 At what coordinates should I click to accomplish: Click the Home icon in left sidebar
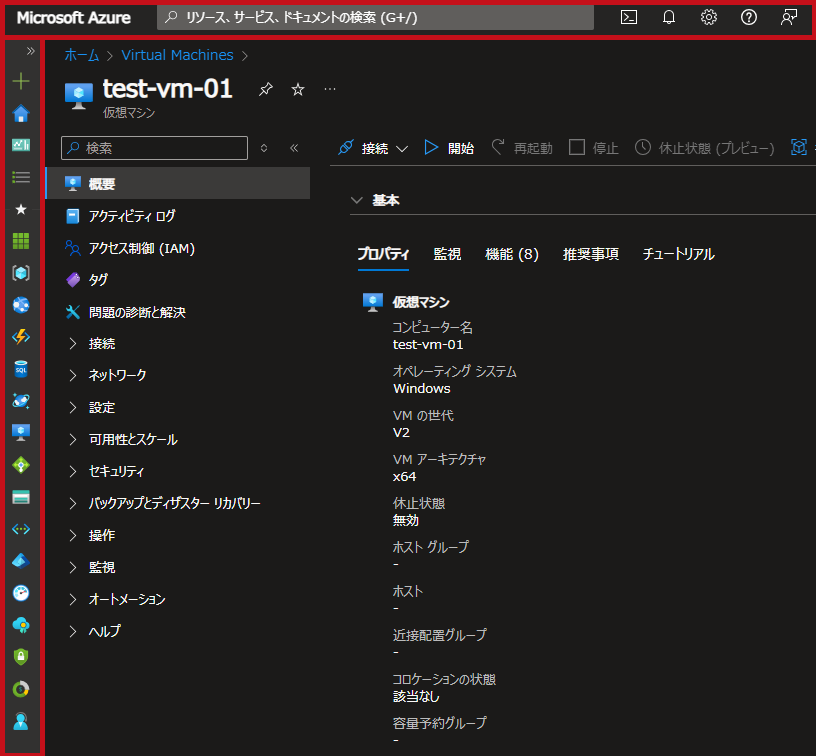tap(21, 114)
